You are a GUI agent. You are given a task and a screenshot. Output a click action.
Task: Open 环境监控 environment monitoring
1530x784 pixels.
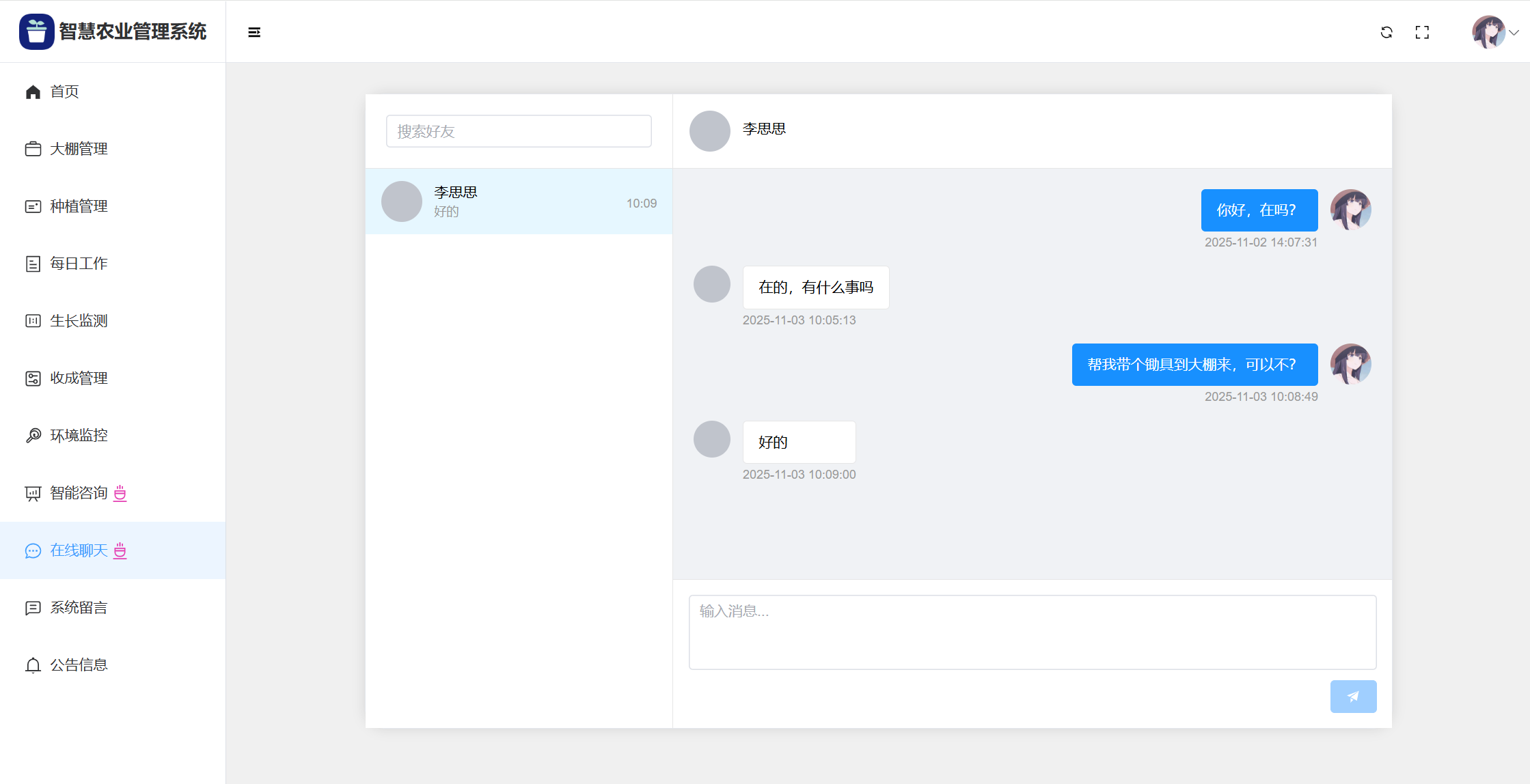(x=79, y=436)
